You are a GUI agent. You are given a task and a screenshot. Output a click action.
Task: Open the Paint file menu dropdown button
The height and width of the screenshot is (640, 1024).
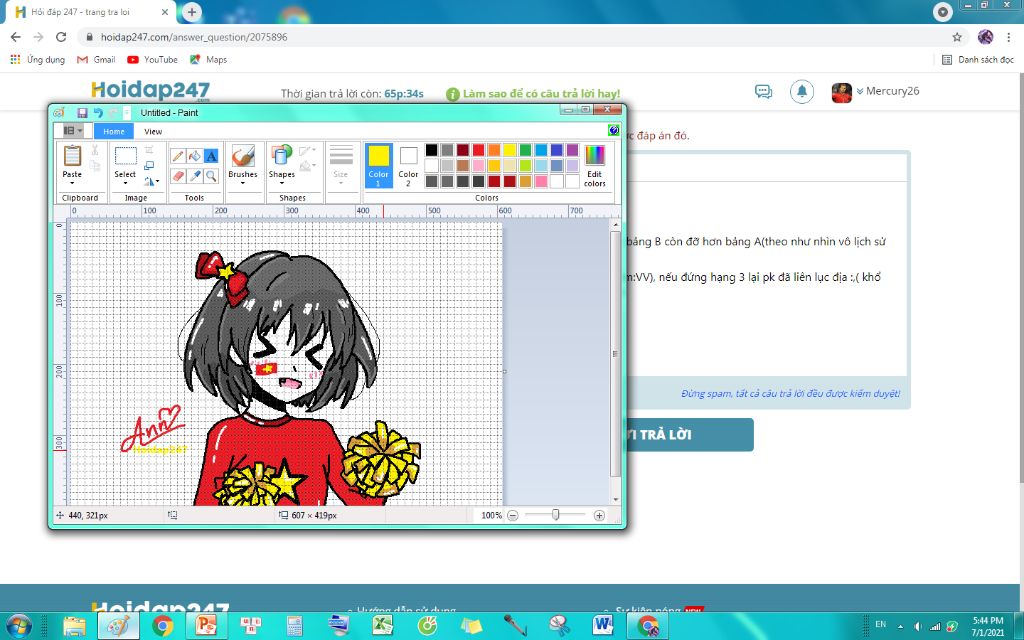pyautogui.click(x=72, y=131)
